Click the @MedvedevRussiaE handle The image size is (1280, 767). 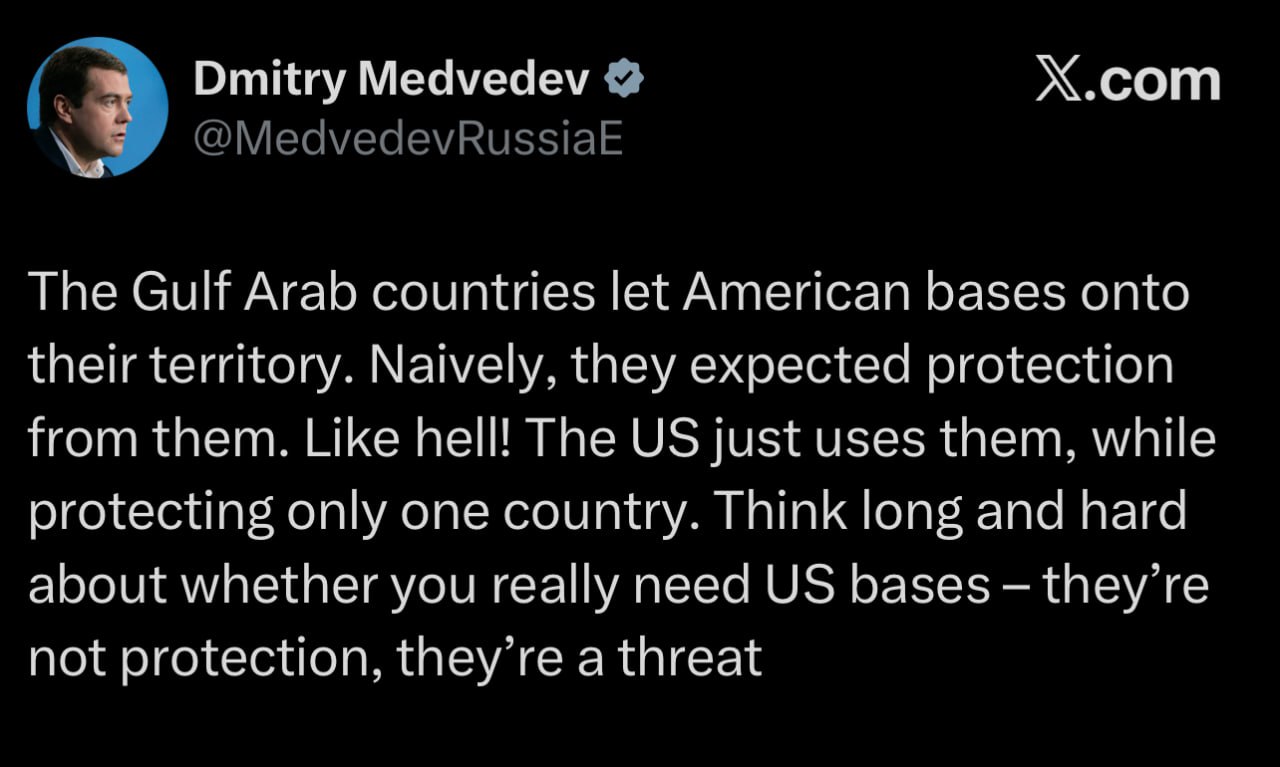click(x=408, y=140)
